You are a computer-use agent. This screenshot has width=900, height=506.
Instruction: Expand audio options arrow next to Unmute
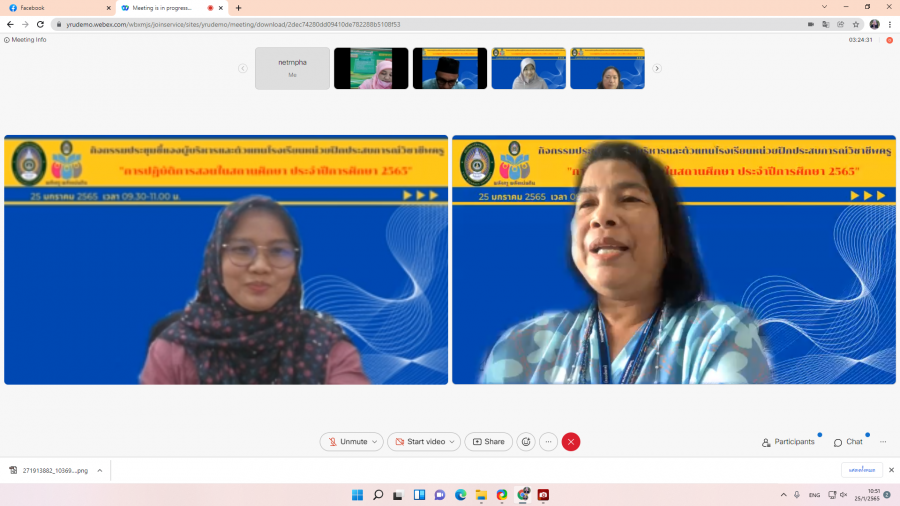click(375, 442)
